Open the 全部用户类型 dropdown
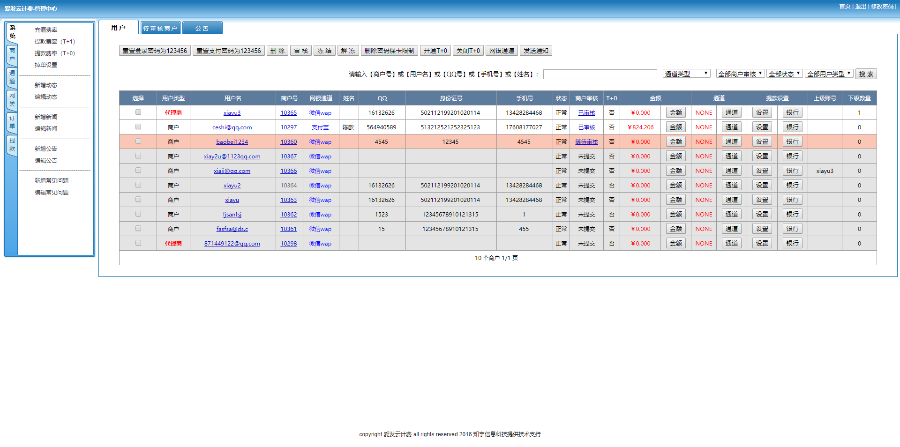 [x=829, y=74]
